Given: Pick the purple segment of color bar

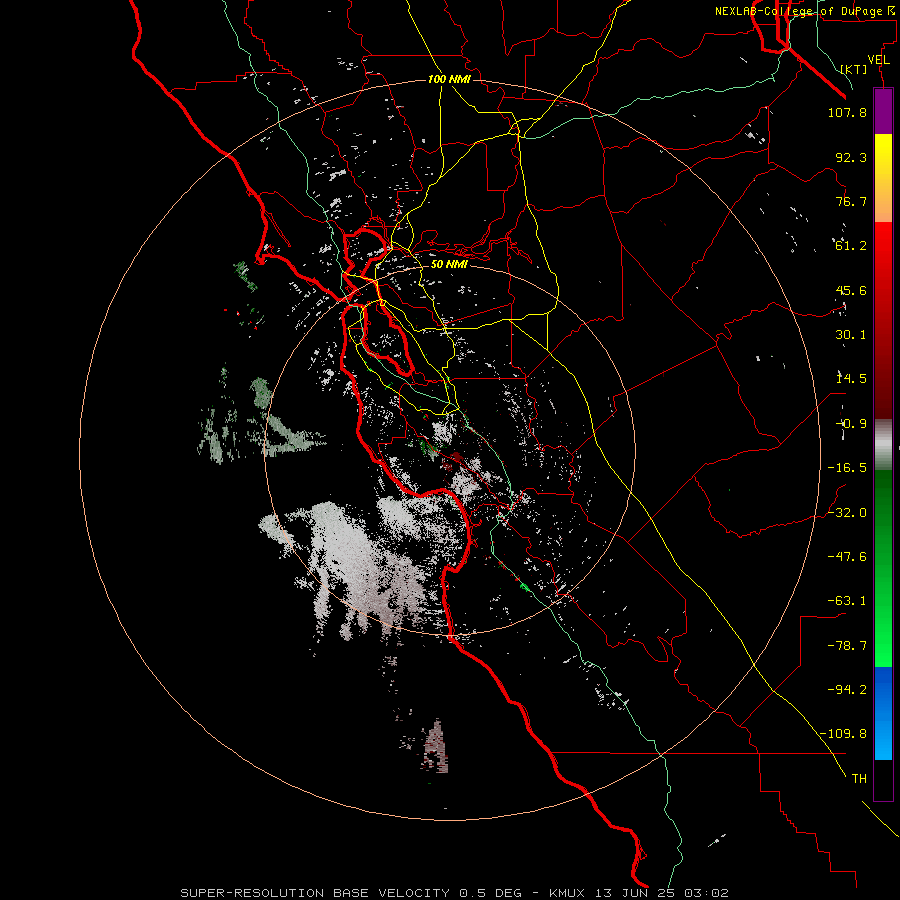Looking at the screenshot, I should click(883, 111).
